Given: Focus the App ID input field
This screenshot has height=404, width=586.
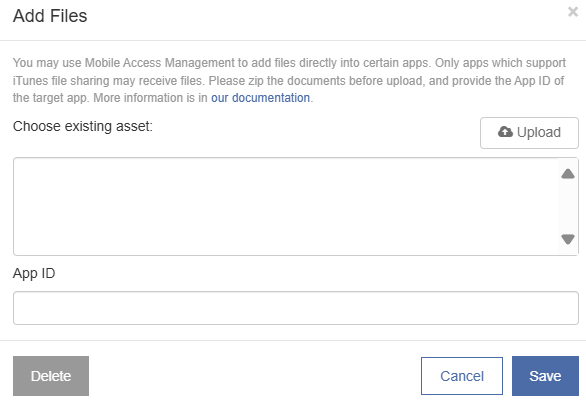Looking at the screenshot, I should (x=296, y=308).
